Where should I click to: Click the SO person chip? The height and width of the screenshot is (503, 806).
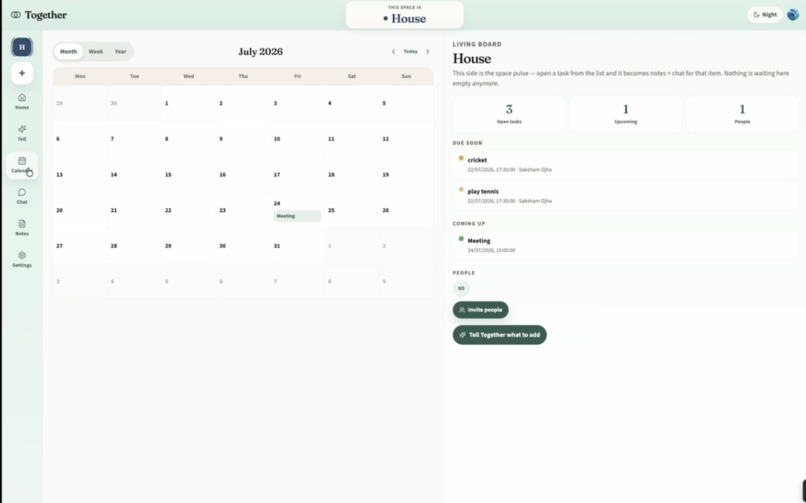click(461, 288)
